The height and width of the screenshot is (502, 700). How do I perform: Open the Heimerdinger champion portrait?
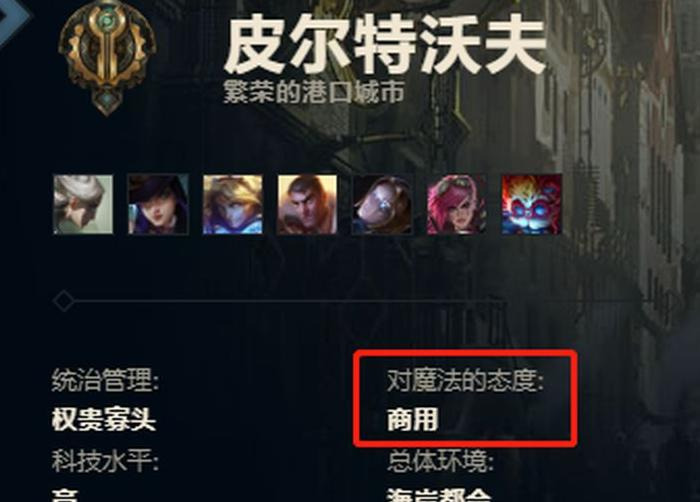[x=532, y=204]
